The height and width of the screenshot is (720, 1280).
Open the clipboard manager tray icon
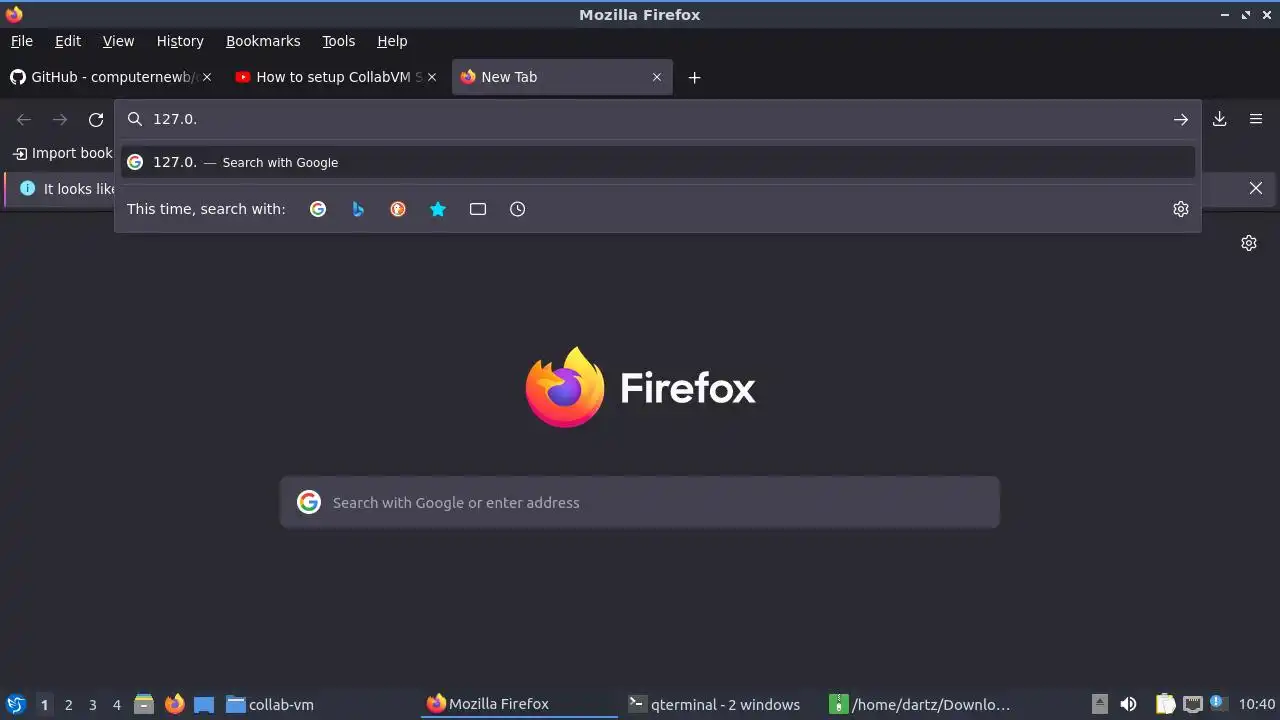pos(1165,704)
